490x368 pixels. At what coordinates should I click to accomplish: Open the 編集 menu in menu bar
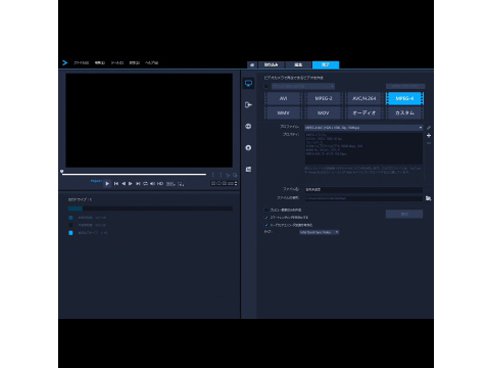click(100, 63)
